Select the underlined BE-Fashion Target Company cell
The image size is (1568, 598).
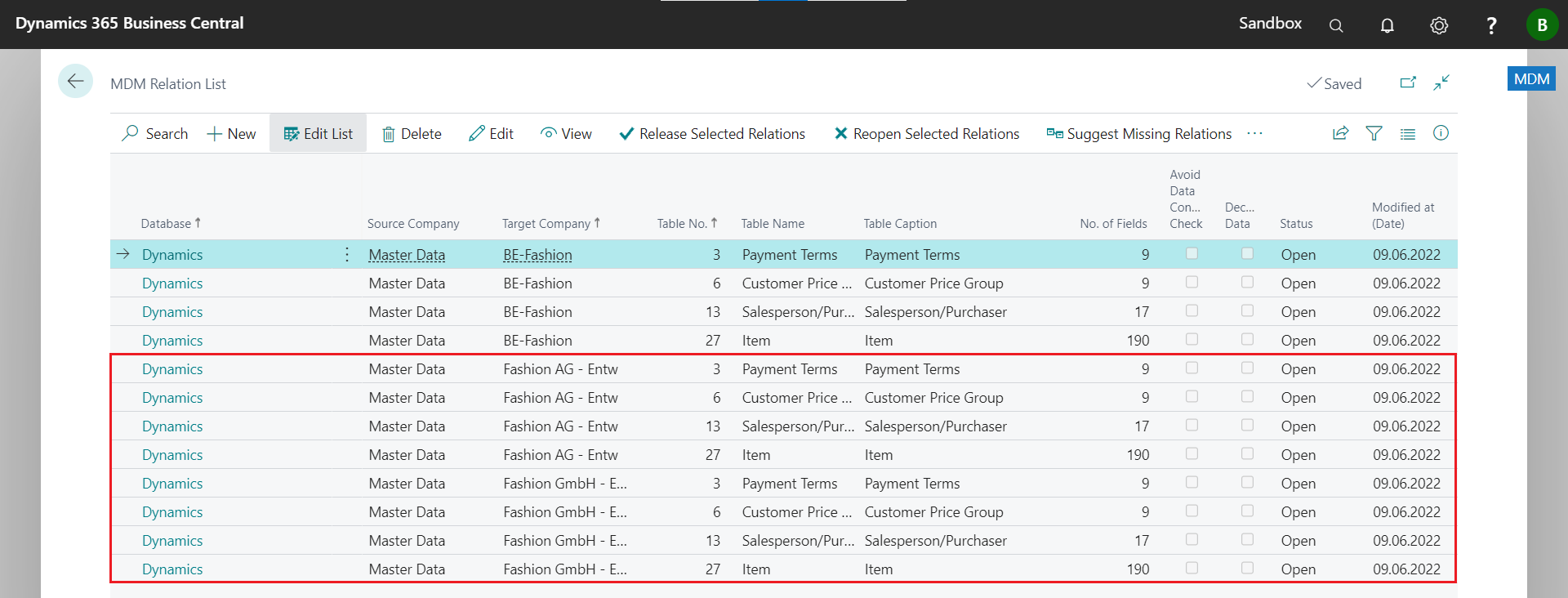tap(537, 255)
